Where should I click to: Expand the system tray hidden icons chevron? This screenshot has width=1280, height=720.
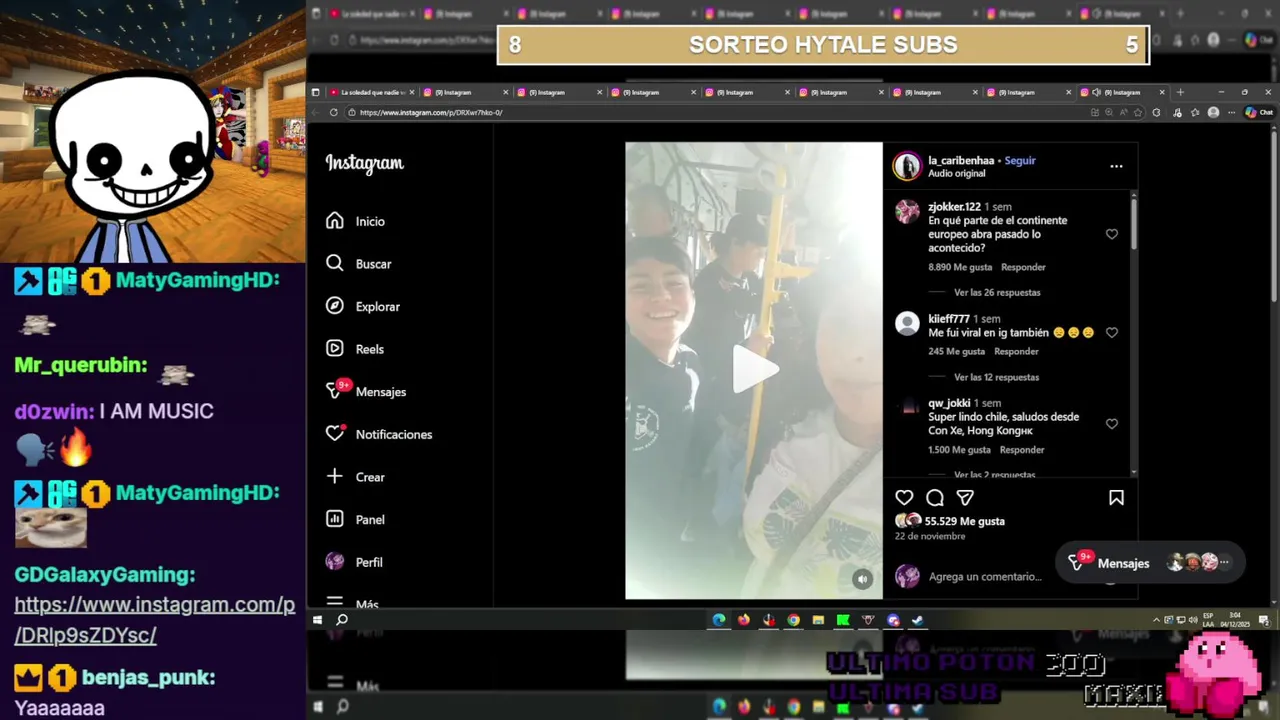click(1156, 620)
